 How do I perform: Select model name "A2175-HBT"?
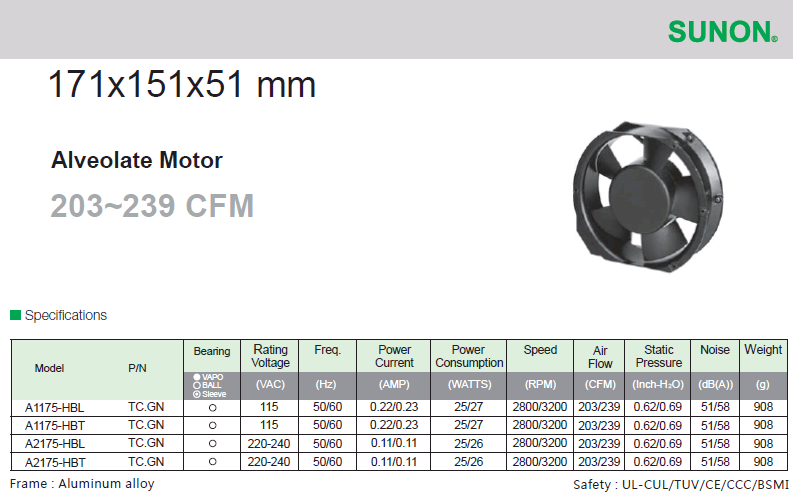55,462
